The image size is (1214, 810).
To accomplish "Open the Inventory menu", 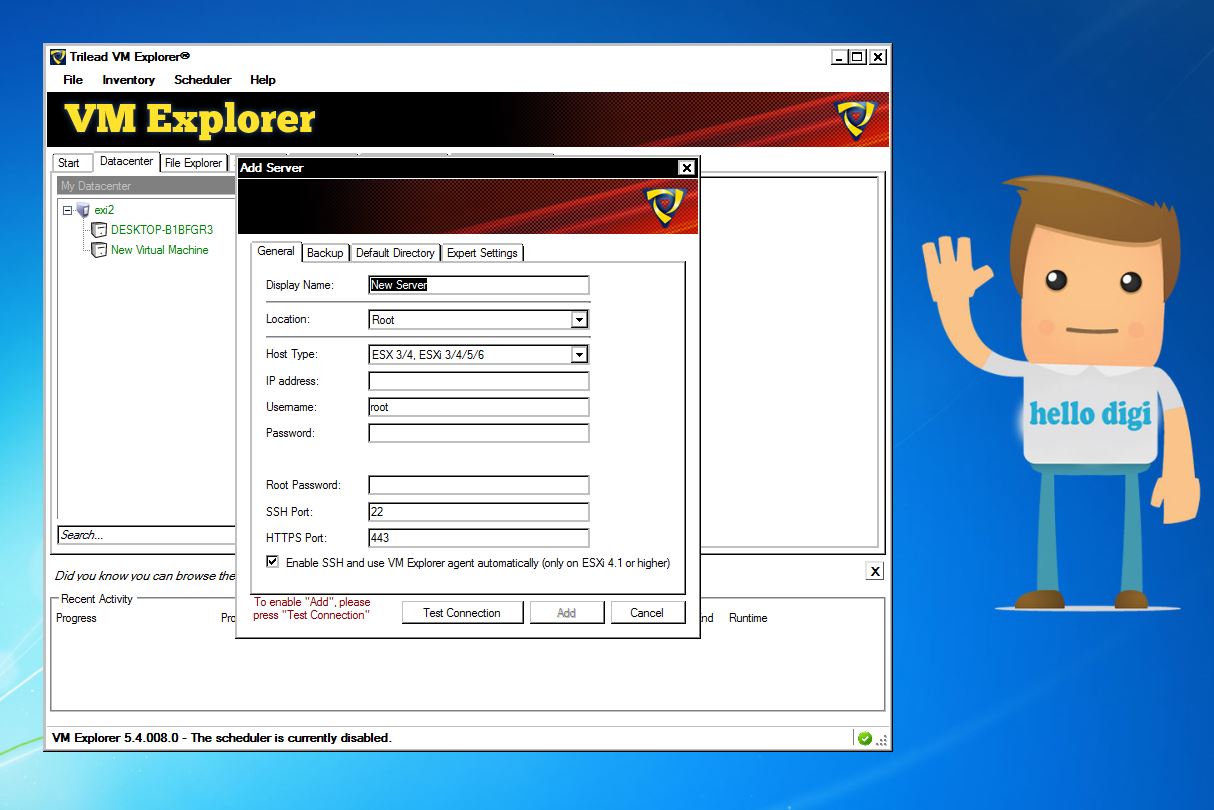I will 129,80.
